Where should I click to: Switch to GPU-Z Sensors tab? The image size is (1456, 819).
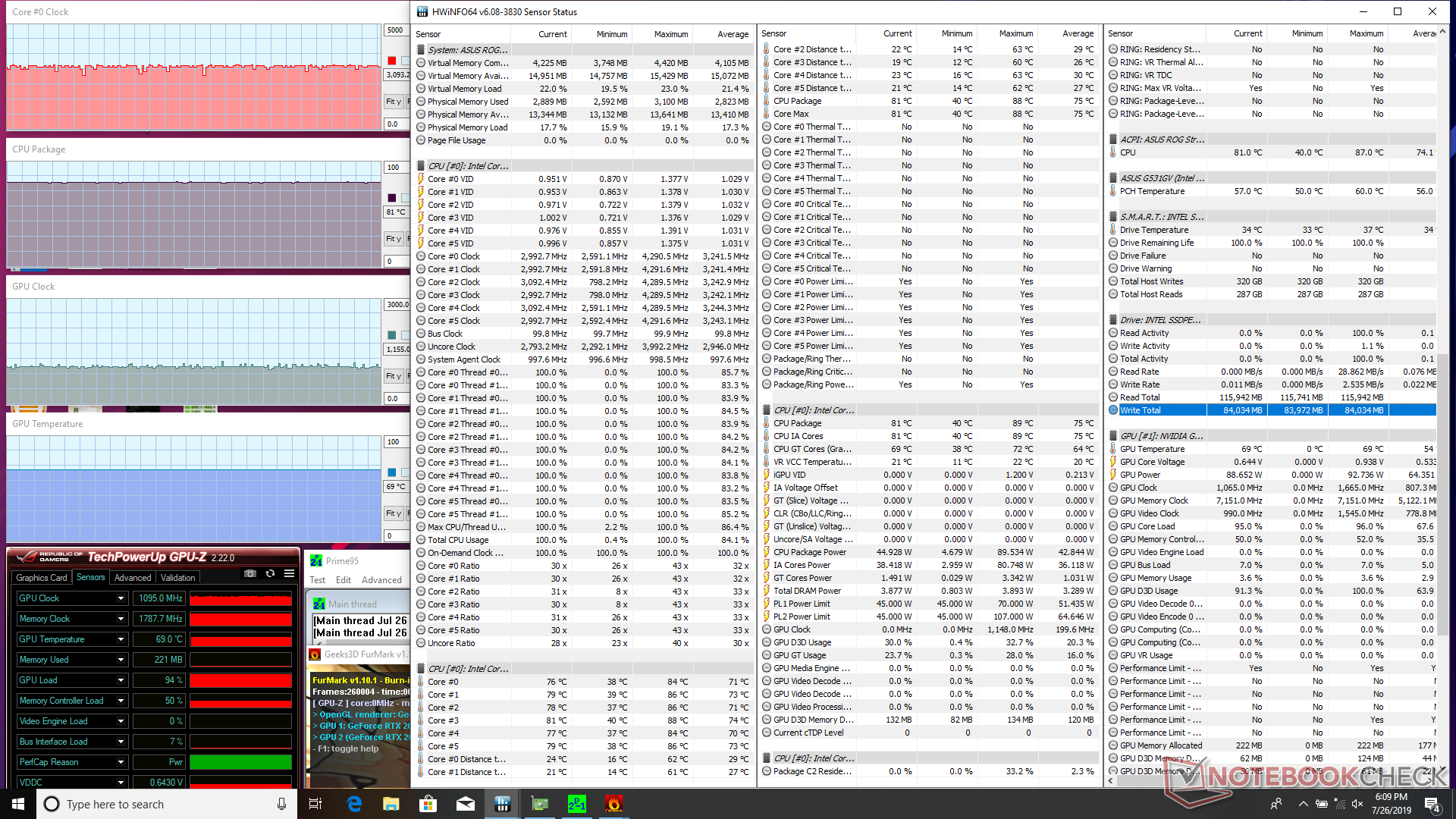point(91,577)
